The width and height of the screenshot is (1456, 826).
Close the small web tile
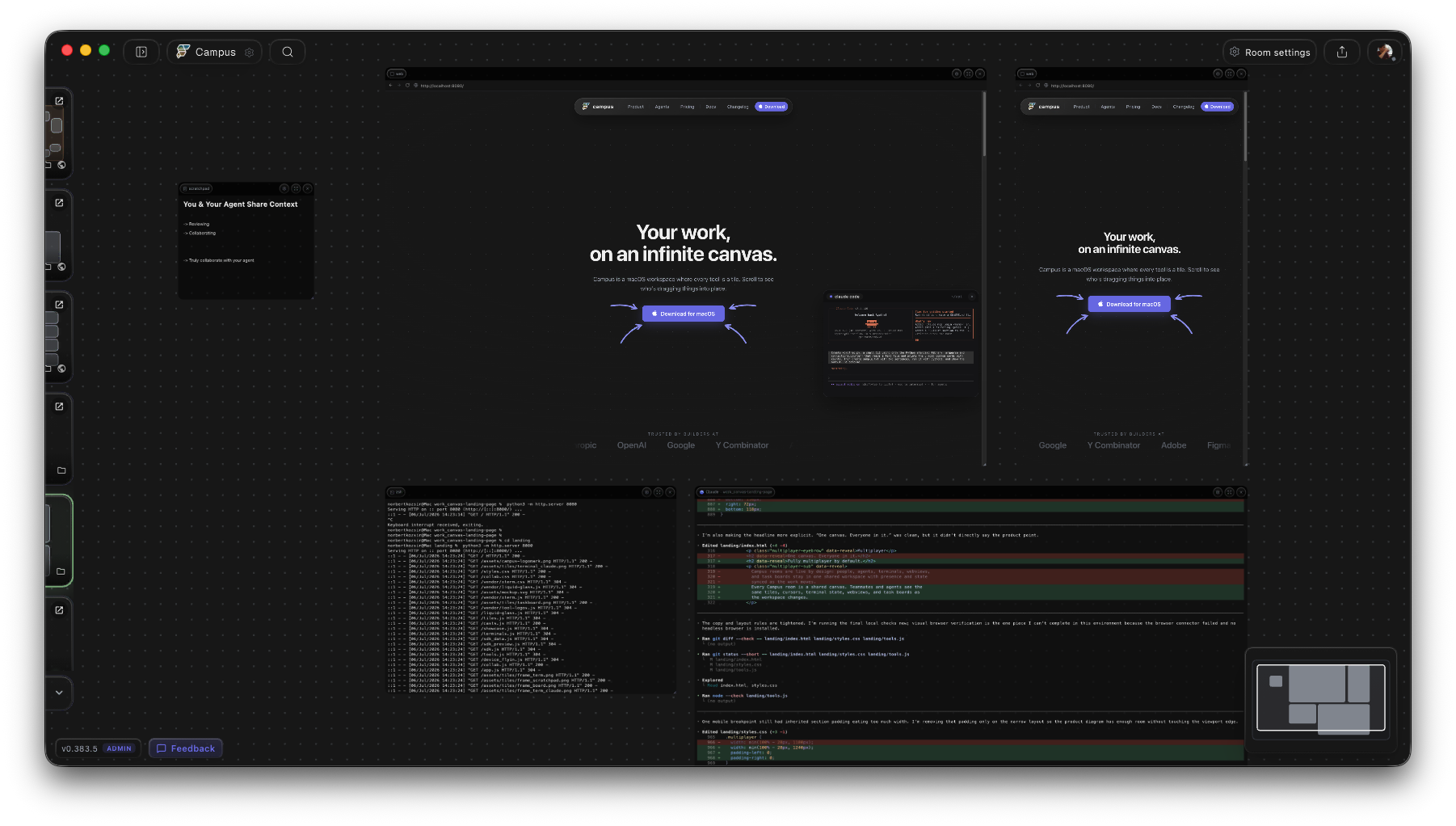click(1242, 74)
